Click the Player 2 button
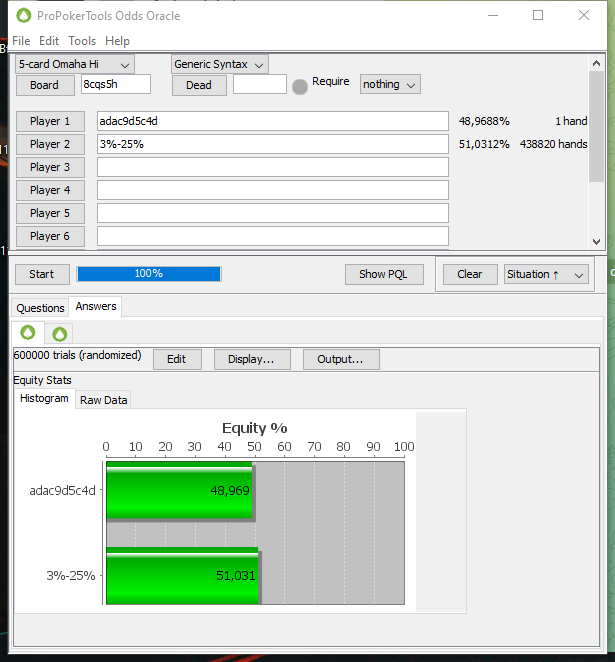 pos(50,144)
